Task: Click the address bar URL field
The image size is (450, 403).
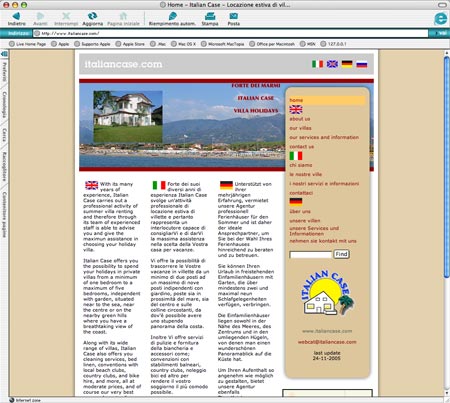Action: [230, 33]
